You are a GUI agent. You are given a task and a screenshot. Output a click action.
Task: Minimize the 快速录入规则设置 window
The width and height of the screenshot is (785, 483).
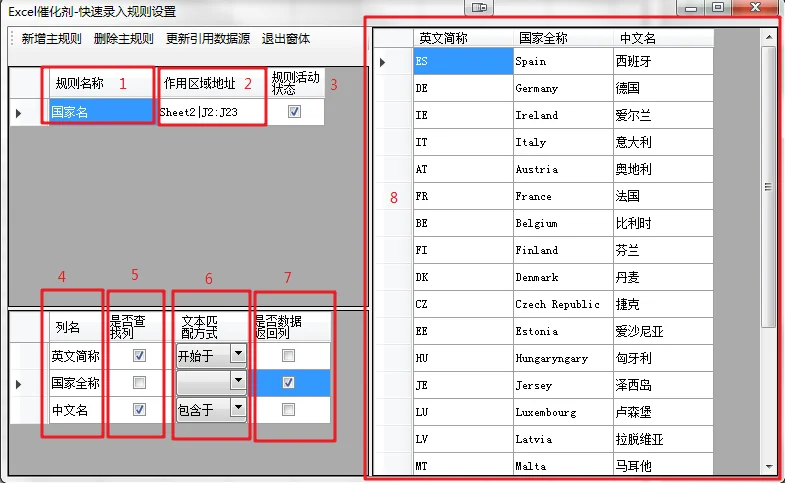[x=691, y=8]
